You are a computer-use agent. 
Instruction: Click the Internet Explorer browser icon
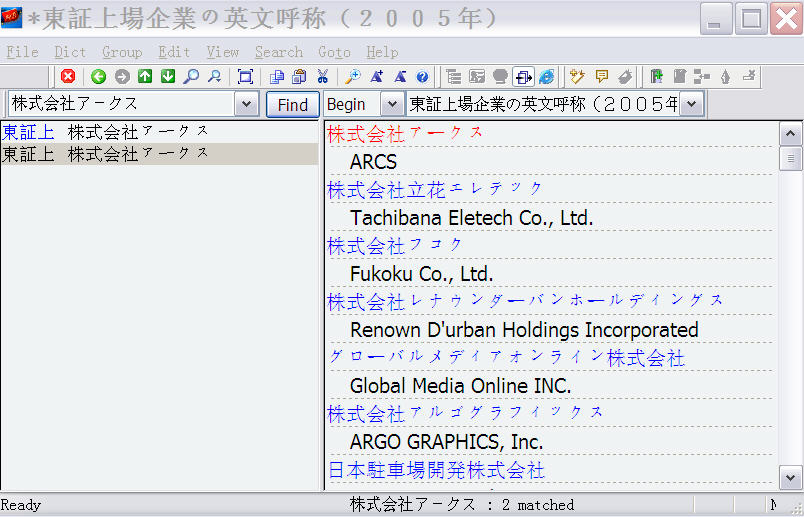pos(547,77)
